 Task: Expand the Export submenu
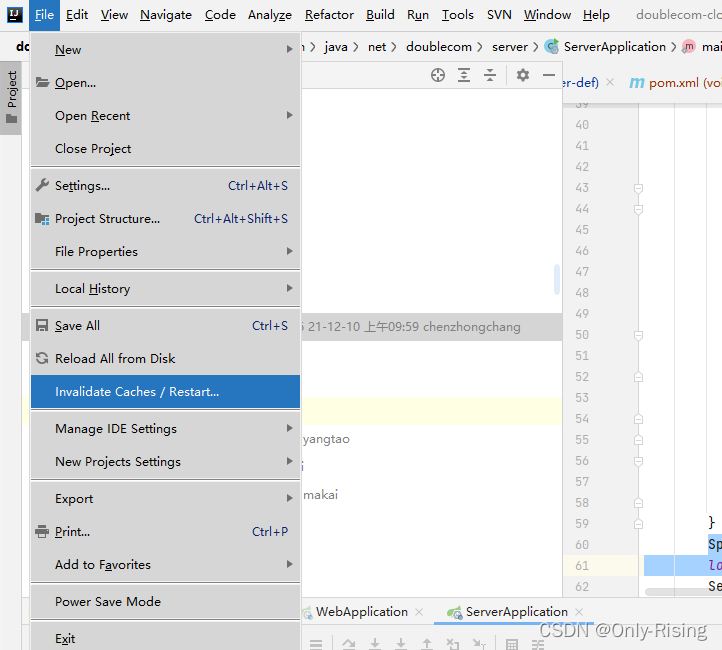pyautogui.click(x=165, y=499)
